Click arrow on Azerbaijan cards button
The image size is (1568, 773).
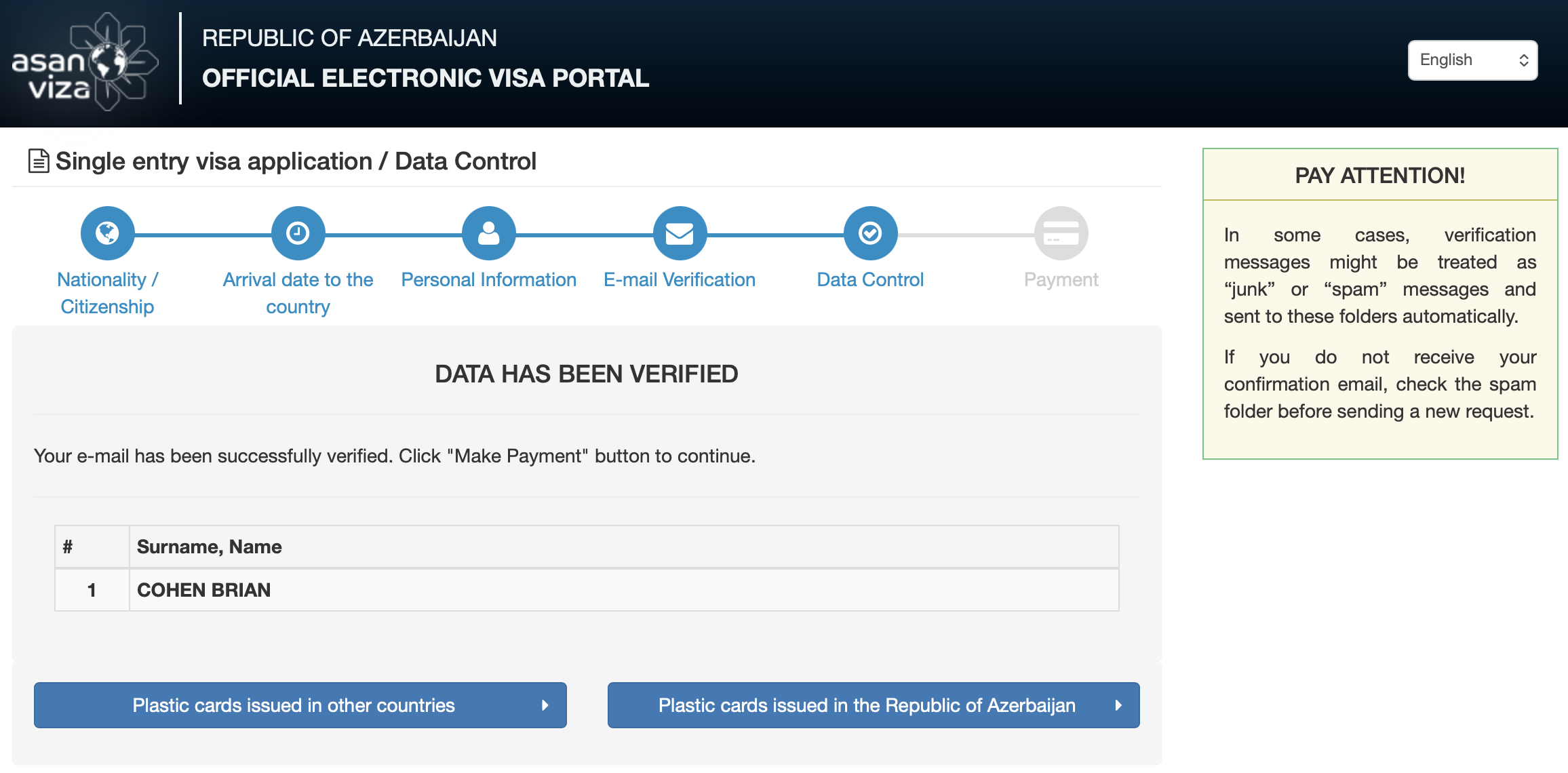[1118, 705]
